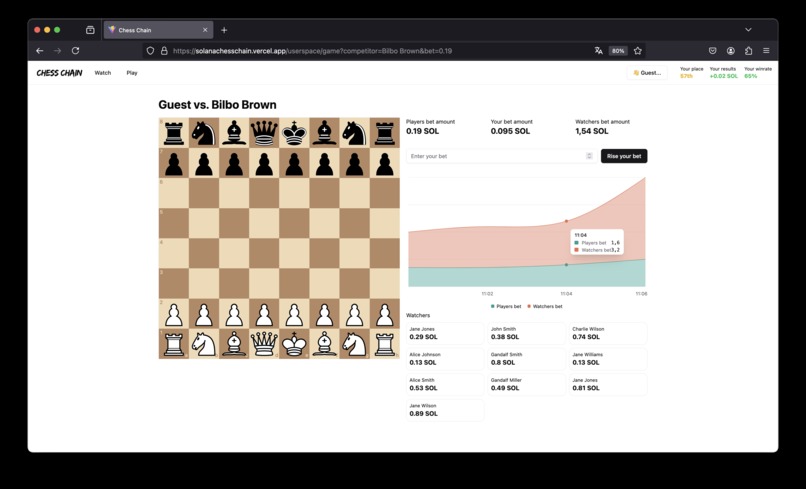Screen dimensions: 806x489
Task: Open a new browser tab with plus icon
Action: [x=224, y=30]
